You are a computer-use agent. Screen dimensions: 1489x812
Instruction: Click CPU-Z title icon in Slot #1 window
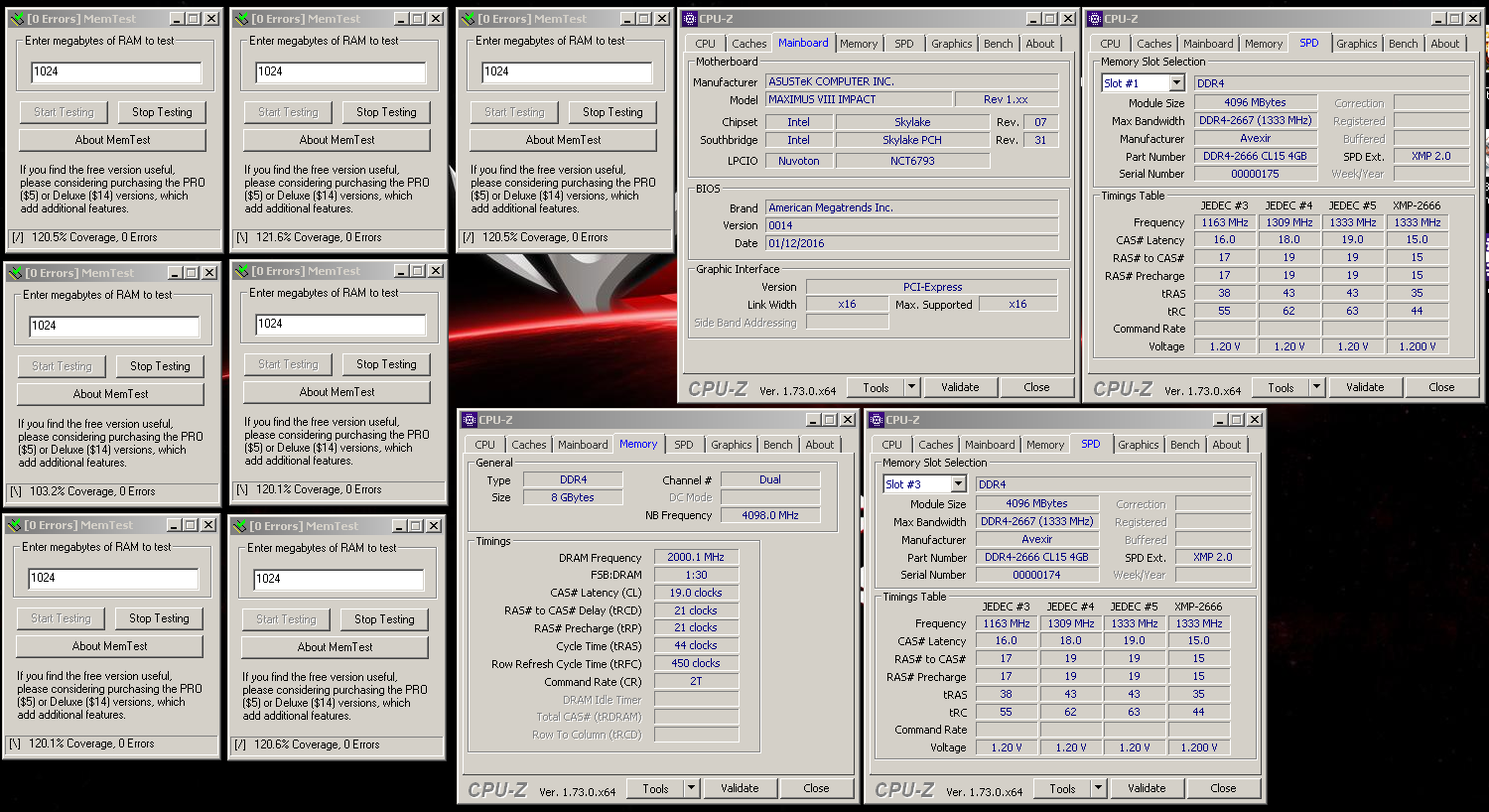point(1096,19)
